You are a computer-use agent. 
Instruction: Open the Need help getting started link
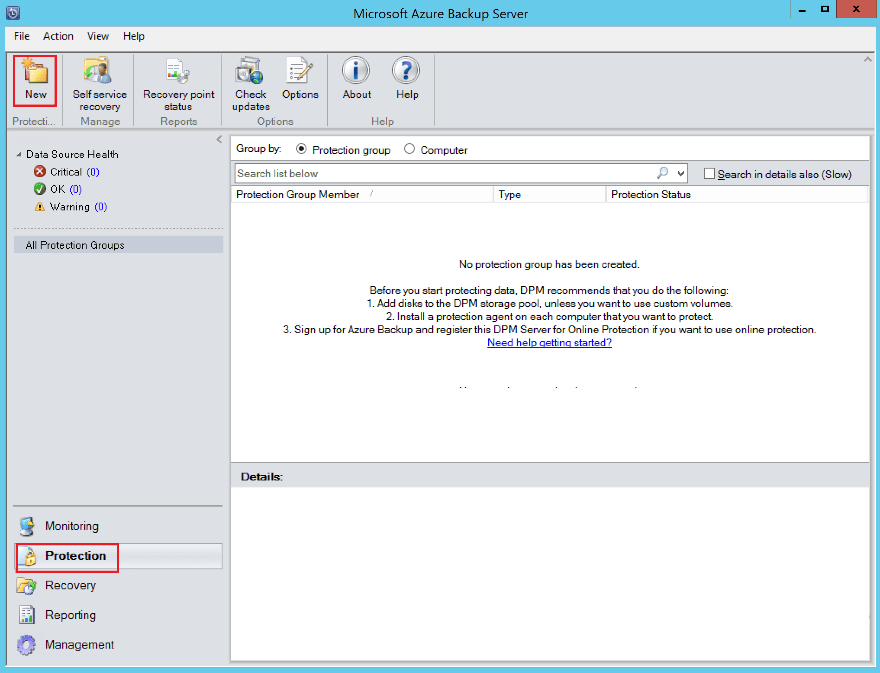(549, 342)
